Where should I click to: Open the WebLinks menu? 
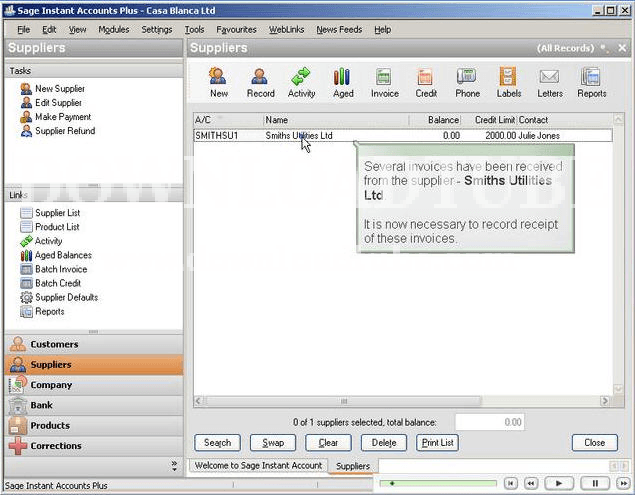click(x=286, y=30)
